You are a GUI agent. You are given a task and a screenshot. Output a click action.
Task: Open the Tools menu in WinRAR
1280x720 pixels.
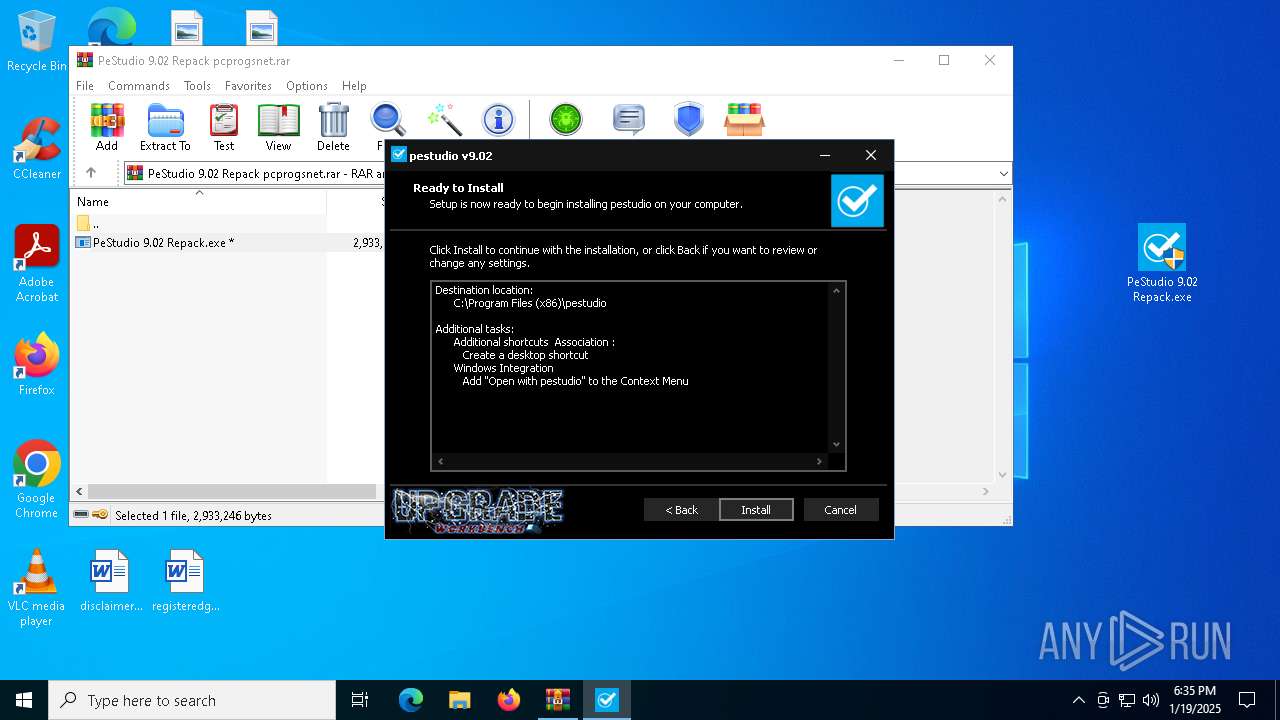click(x=197, y=86)
